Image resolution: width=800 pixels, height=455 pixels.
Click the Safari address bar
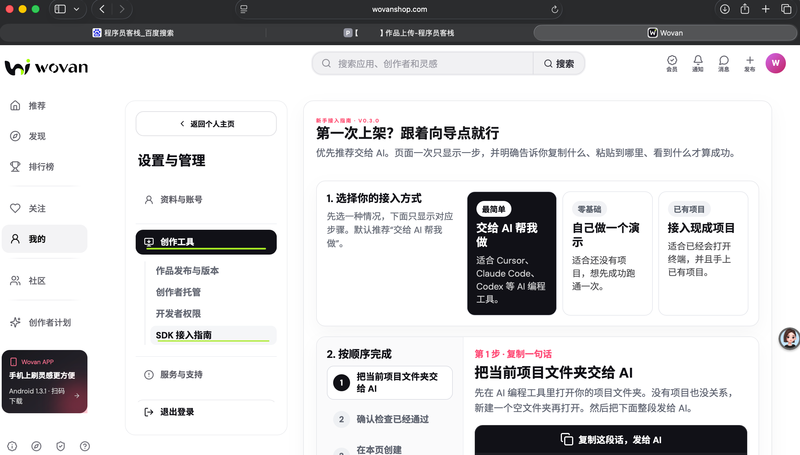point(399,9)
